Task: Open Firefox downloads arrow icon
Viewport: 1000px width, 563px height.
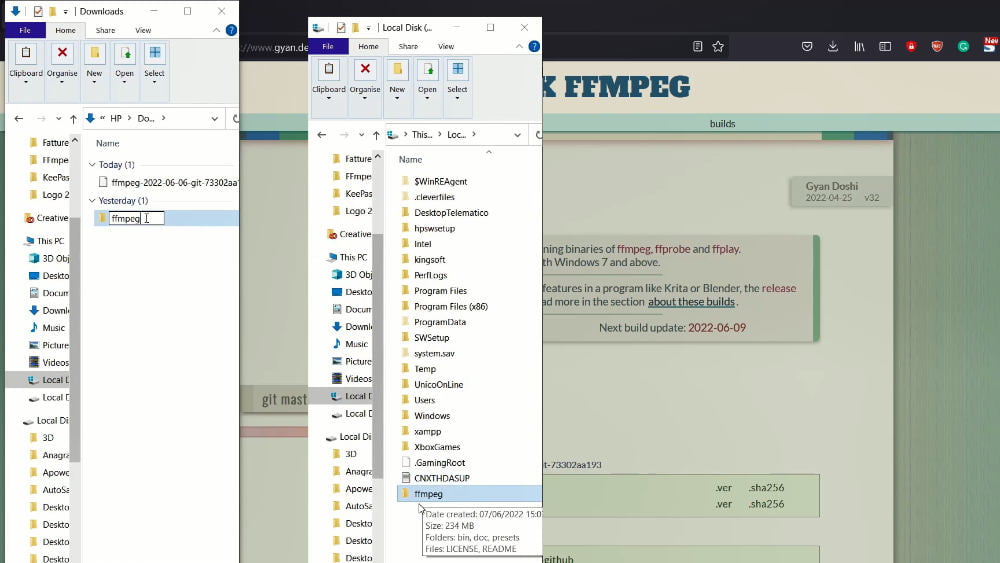Action: (x=833, y=46)
